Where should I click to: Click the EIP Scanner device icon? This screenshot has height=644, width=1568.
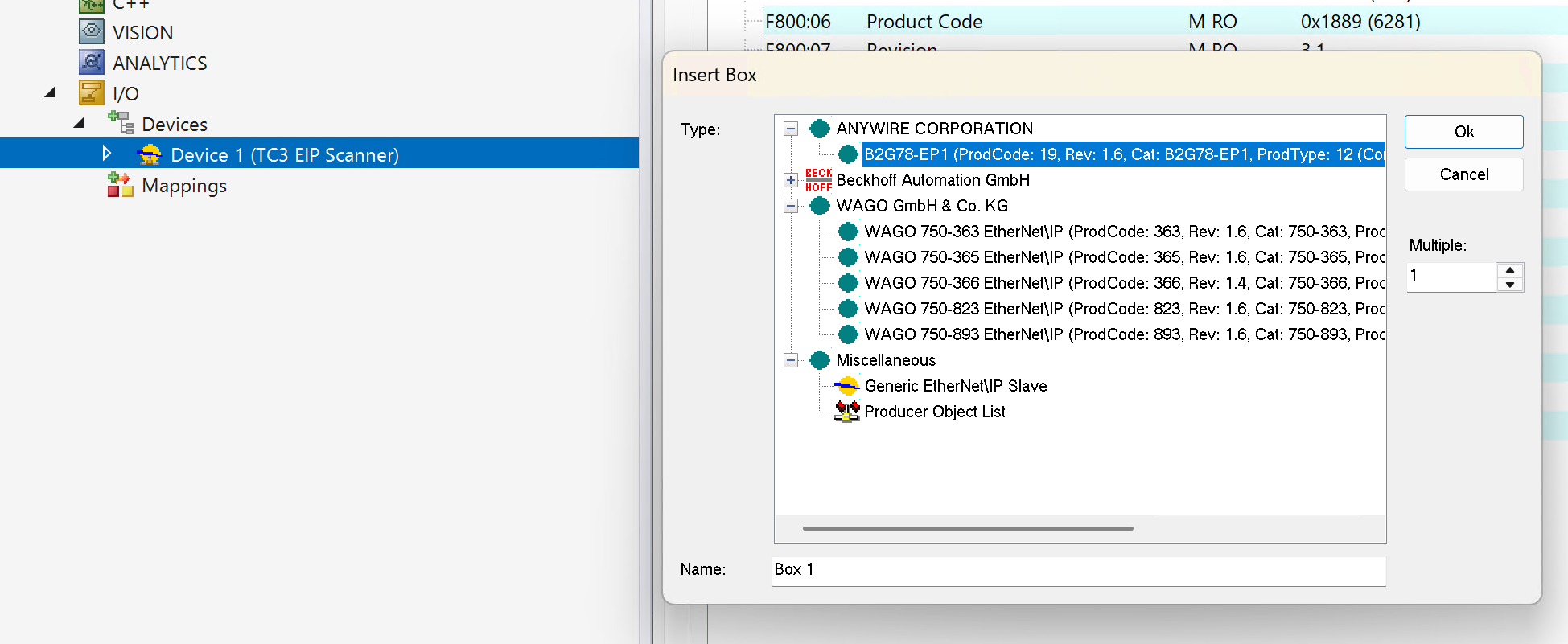[150, 154]
